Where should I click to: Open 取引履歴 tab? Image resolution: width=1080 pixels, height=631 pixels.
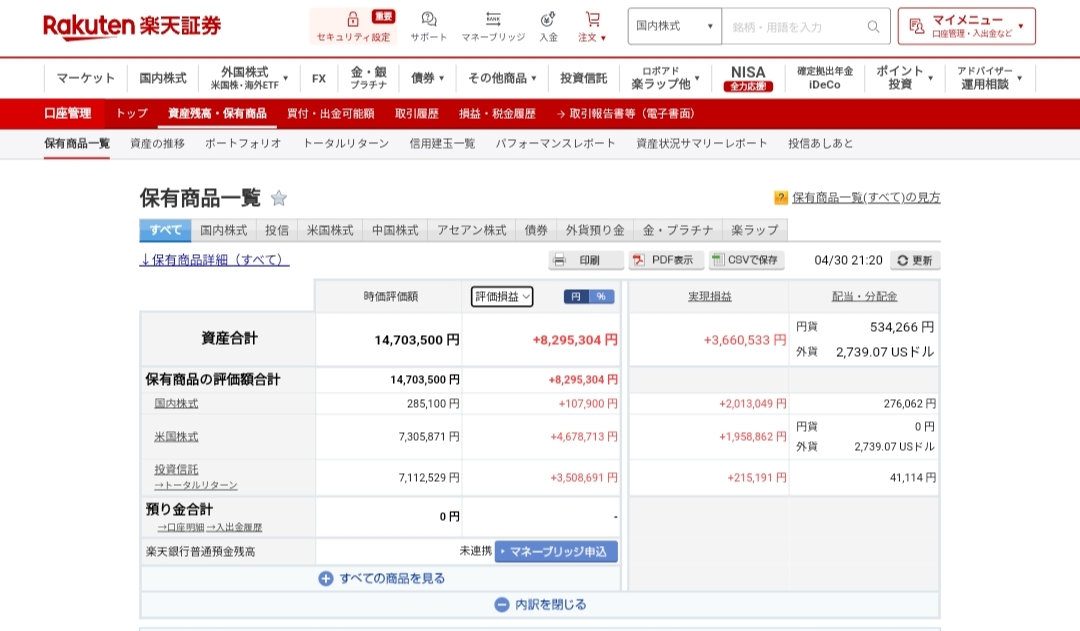[417, 114]
